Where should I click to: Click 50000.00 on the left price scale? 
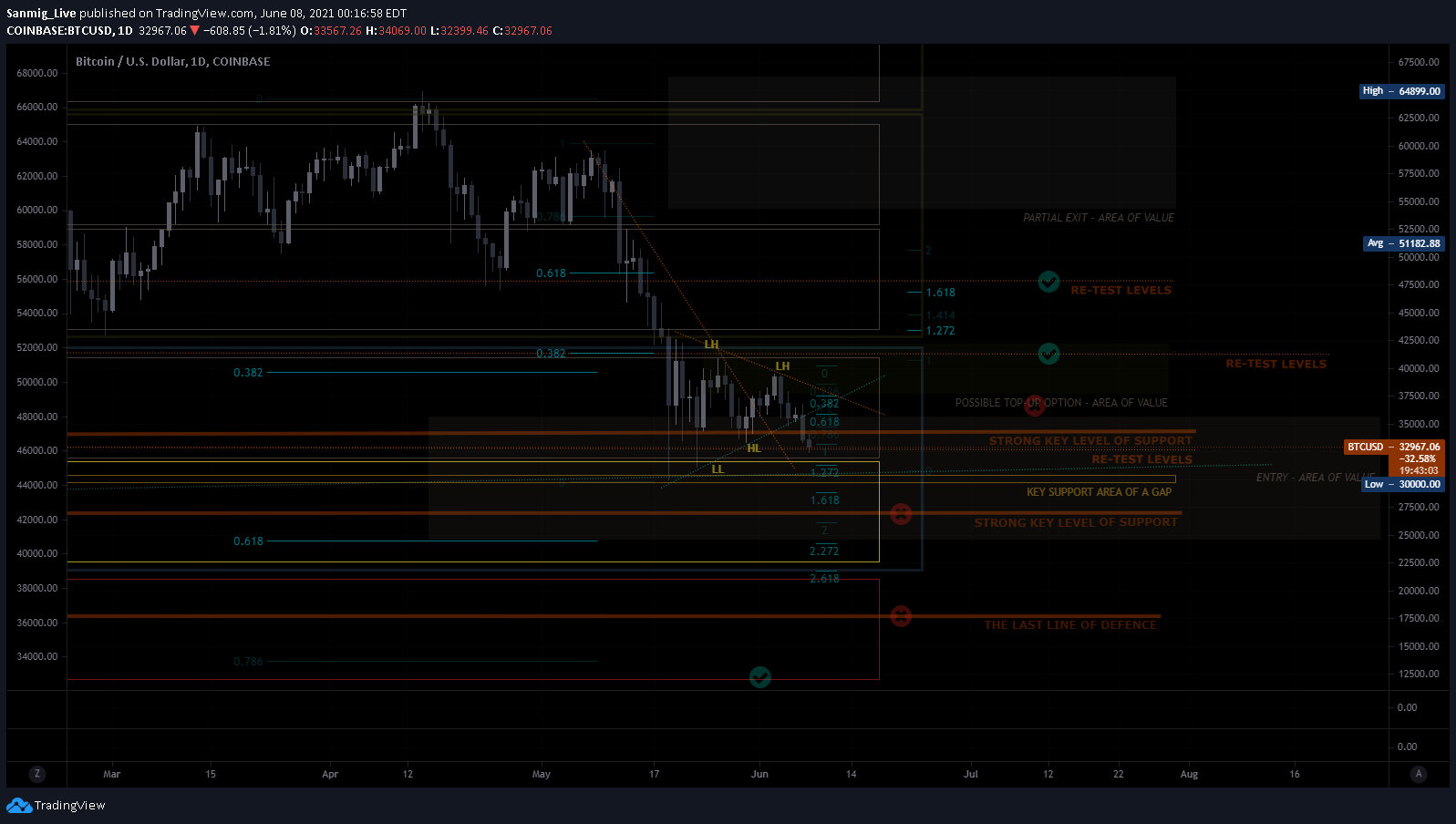click(37, 382)
